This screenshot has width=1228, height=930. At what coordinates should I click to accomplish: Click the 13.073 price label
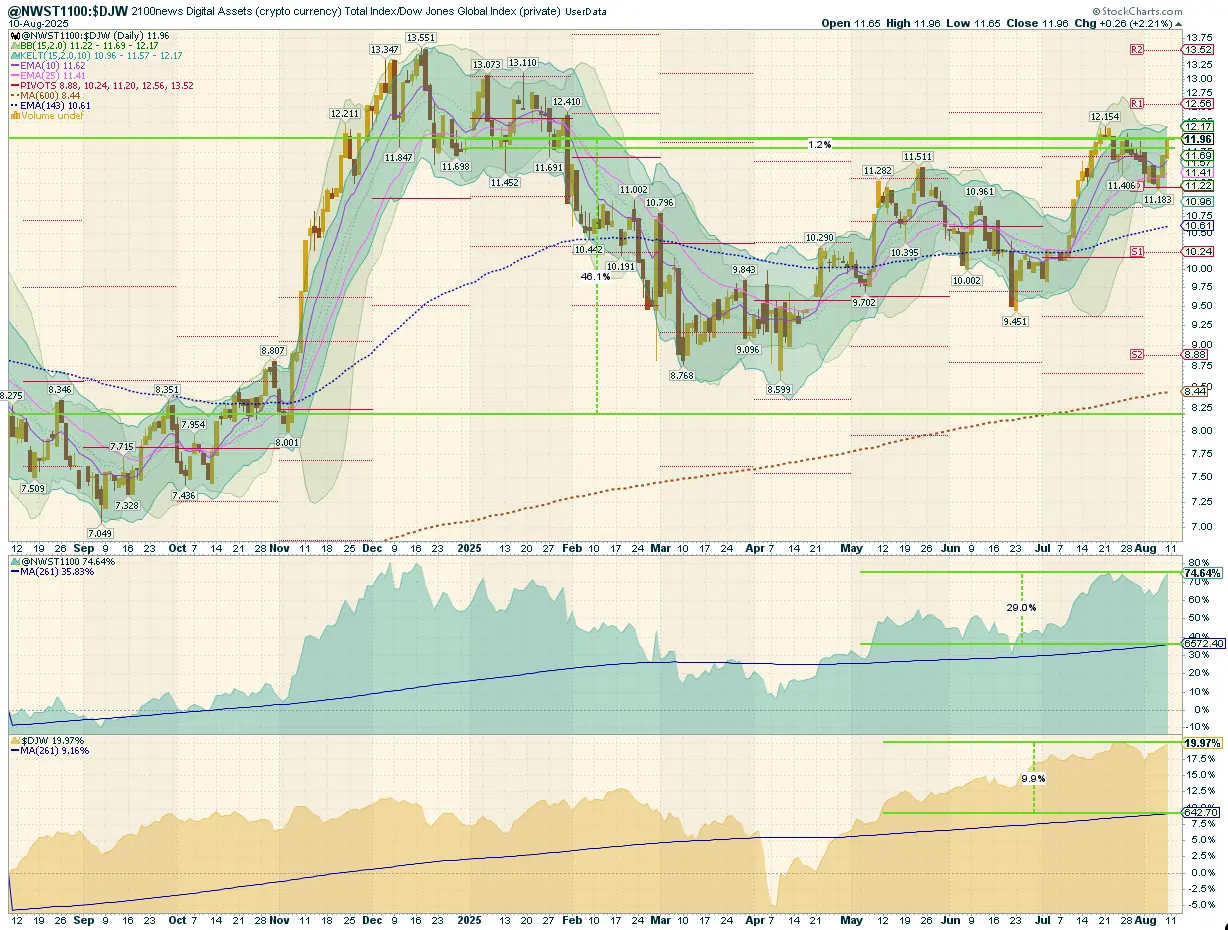[487, 65]
